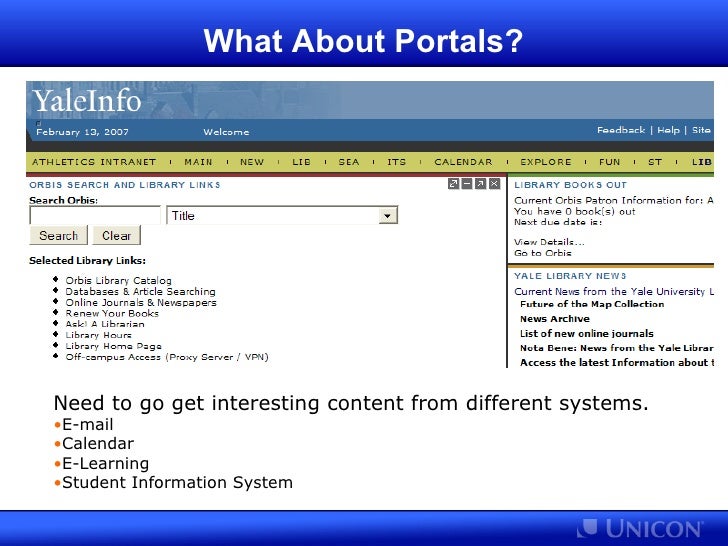The image size is (728, 546).
Task: Click the Help link in header
Action: [x=668, y=130]
